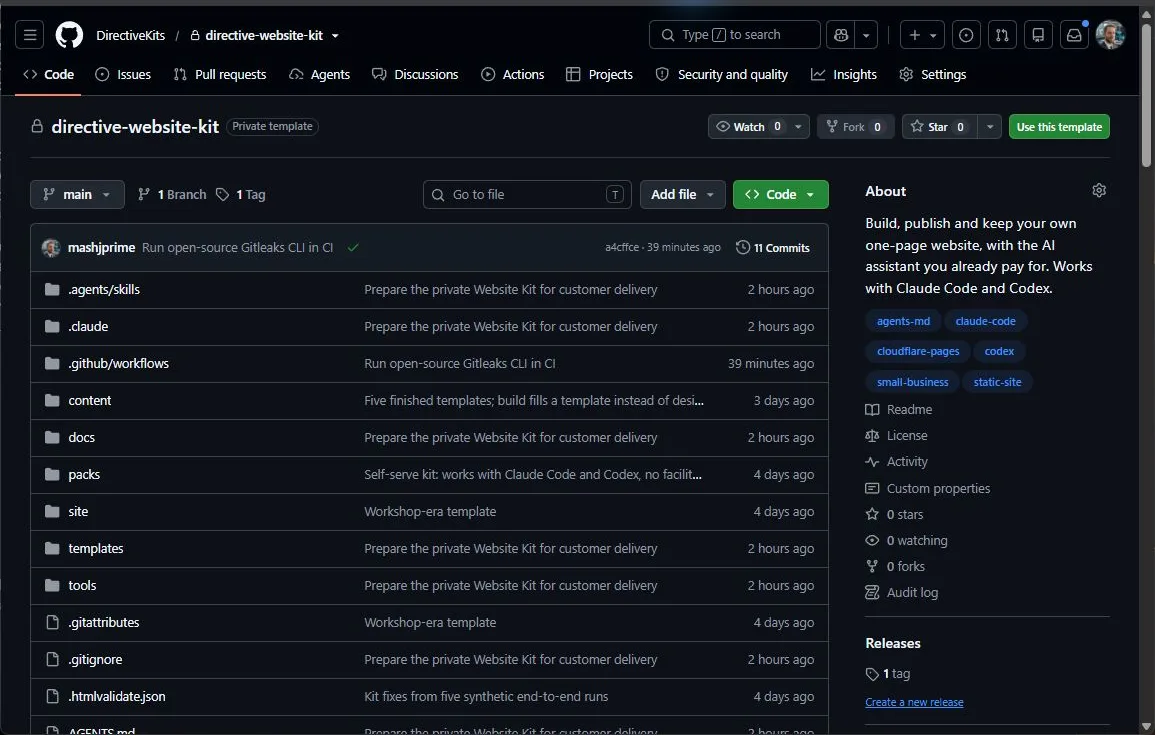
Task: Open the main branch selector dropdown
Action: pyautogui.click(x=77, y=194)
